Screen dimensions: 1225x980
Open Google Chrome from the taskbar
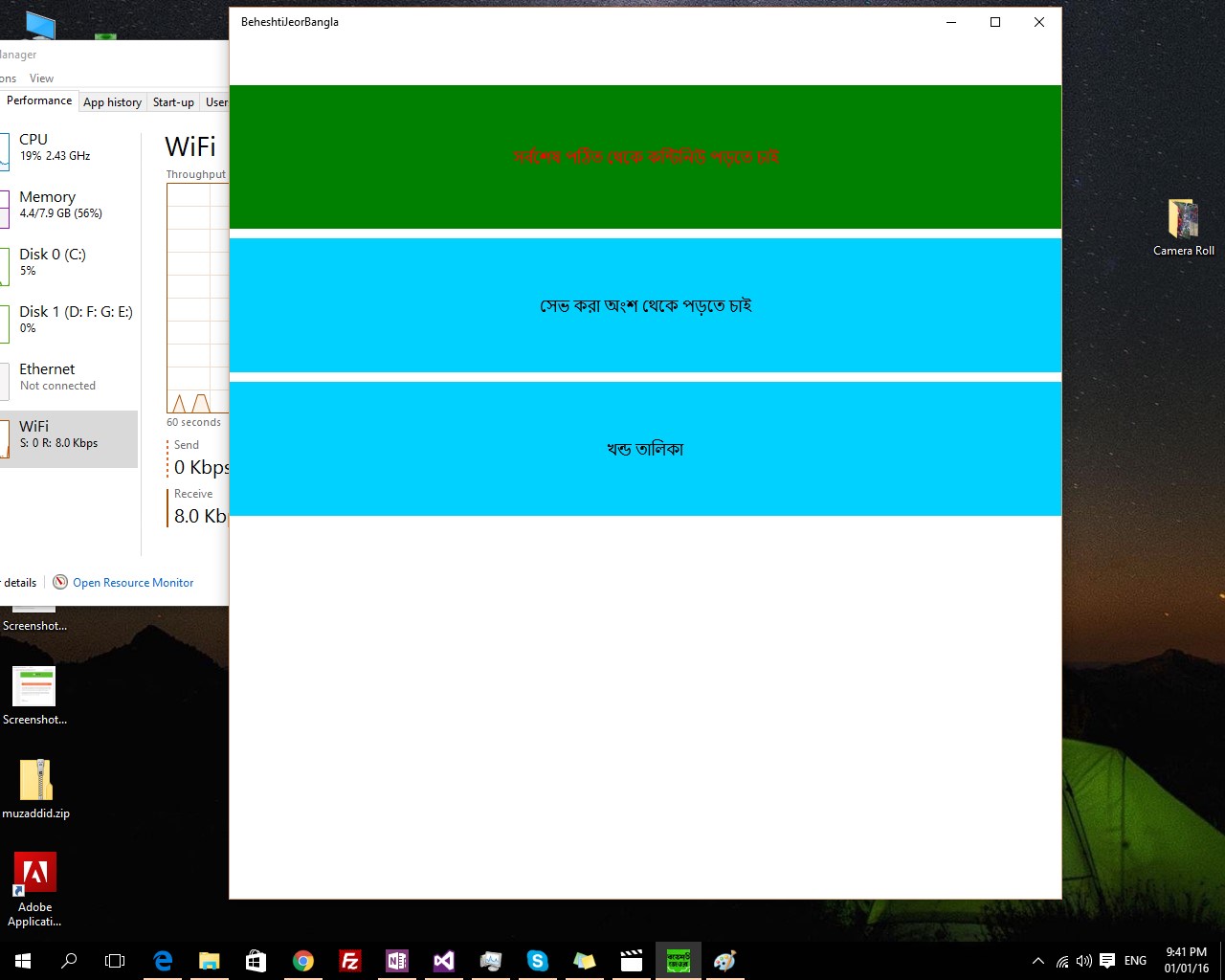[x=303, y=961]
